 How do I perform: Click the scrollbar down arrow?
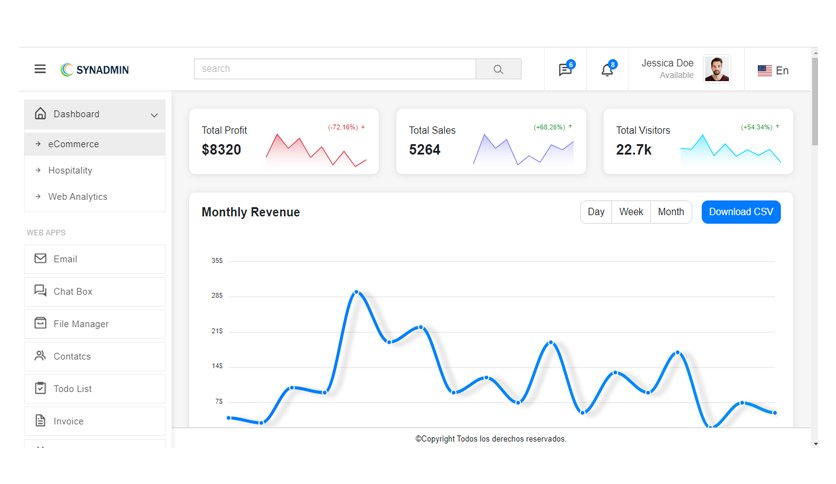pyautogui.click(x=815, y=443)
